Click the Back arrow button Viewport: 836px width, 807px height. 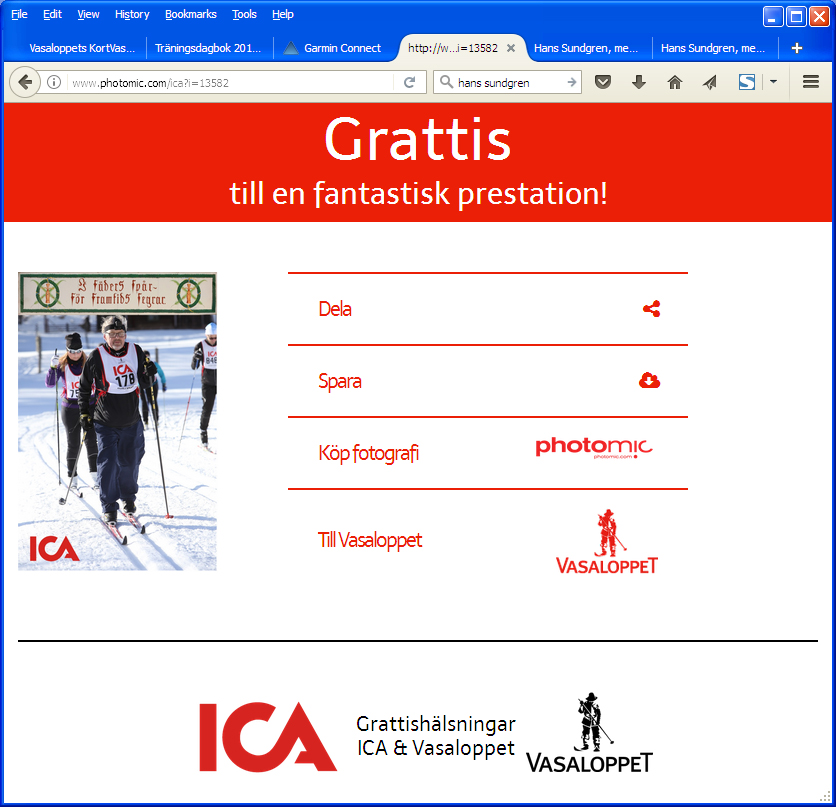click(25, 82)
